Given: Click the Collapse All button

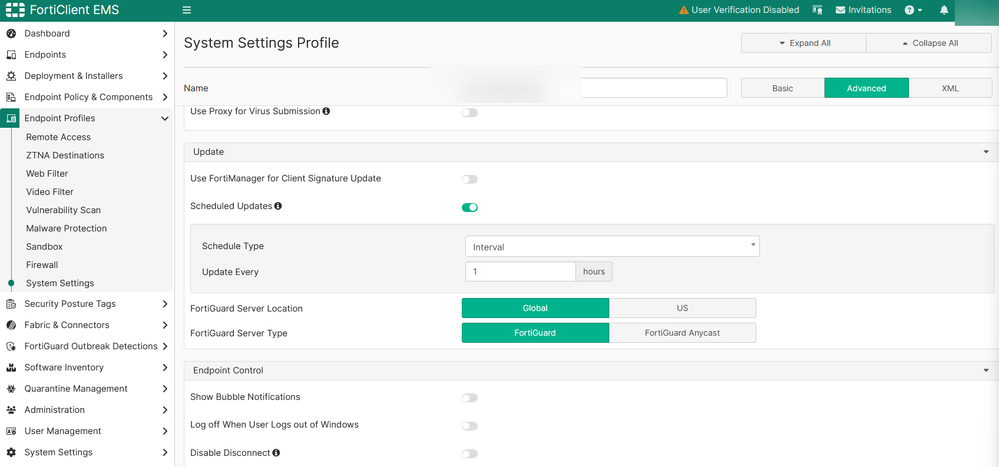Looking at the screenshot, I should pos(929,44).
